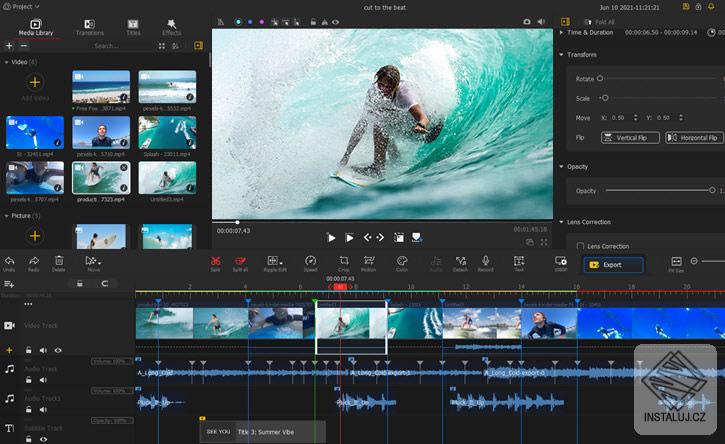Select the Crop tool
This screenshot has height=444, width=725.
click(x=344, y=261)
